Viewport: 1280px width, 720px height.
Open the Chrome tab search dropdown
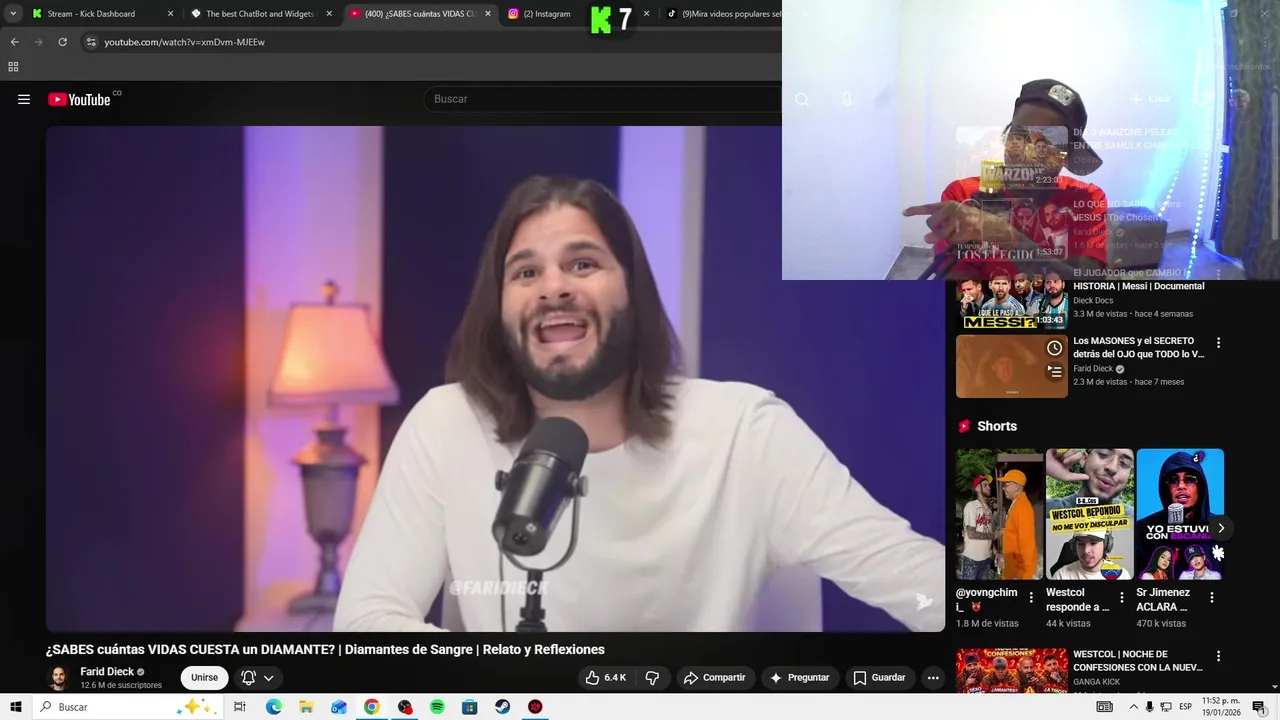[x=13, y=14]
